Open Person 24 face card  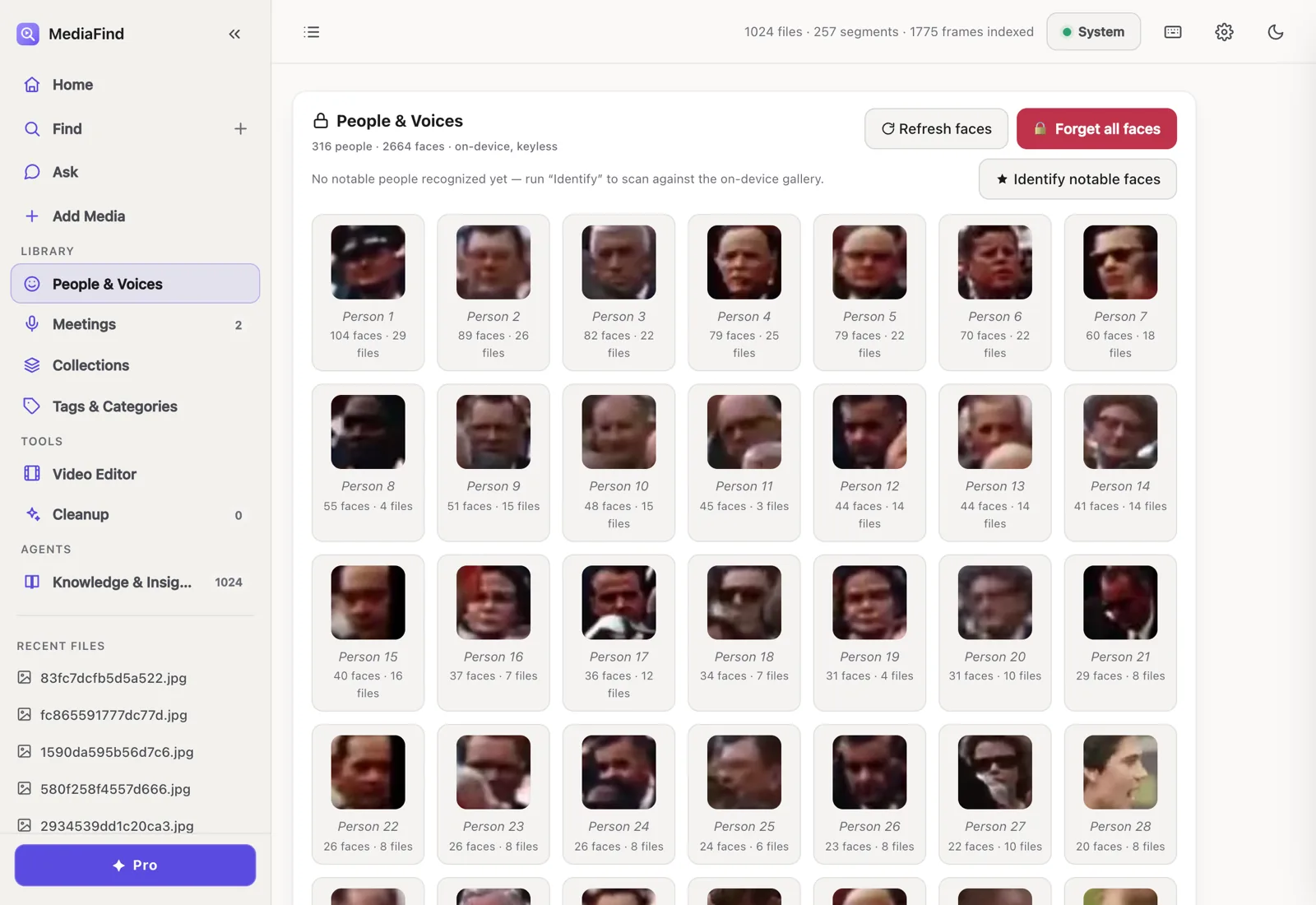tap(619, 795)
